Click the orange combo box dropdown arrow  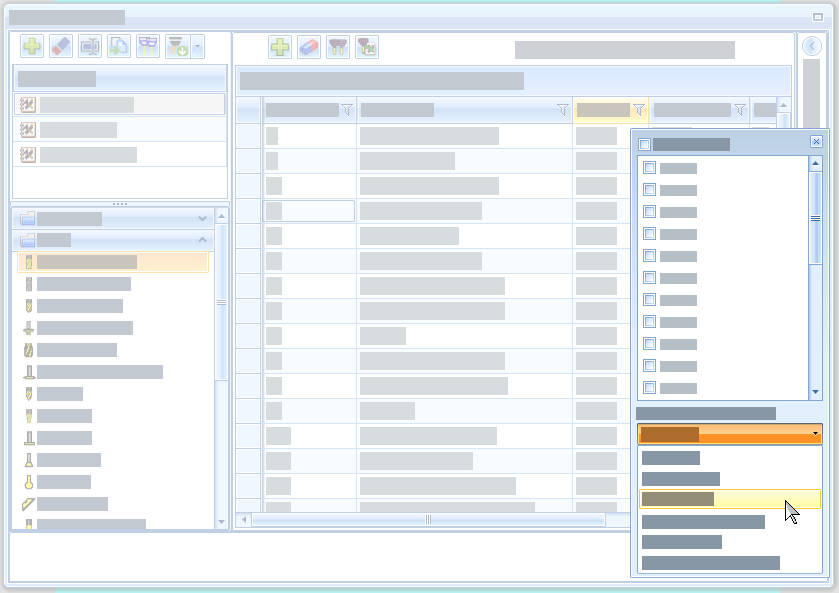click(815, 434)
